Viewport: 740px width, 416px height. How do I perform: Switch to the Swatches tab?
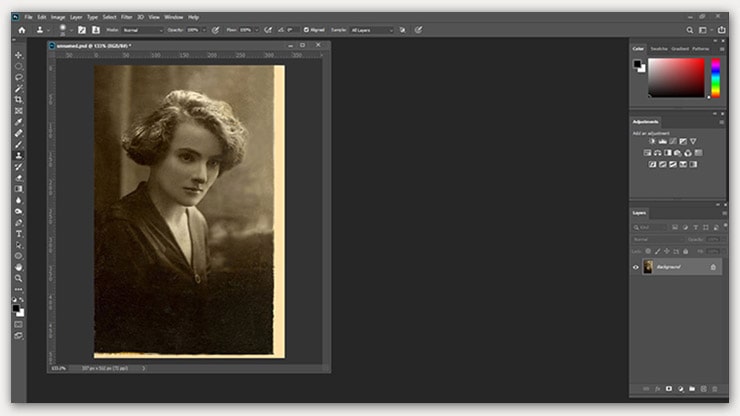coord(659,48)
